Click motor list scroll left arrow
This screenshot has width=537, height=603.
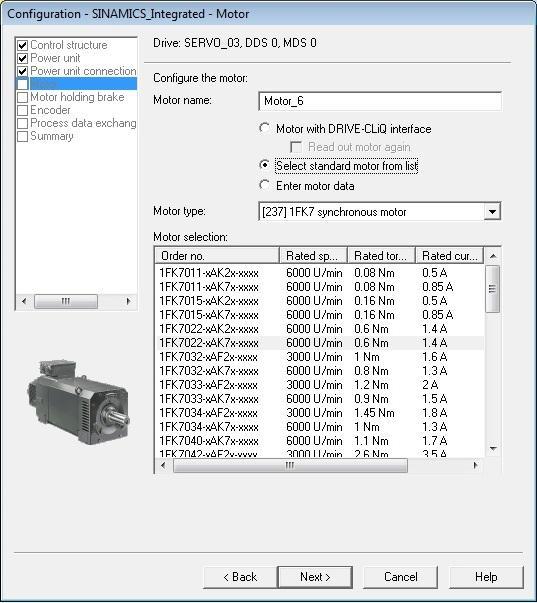163,465
